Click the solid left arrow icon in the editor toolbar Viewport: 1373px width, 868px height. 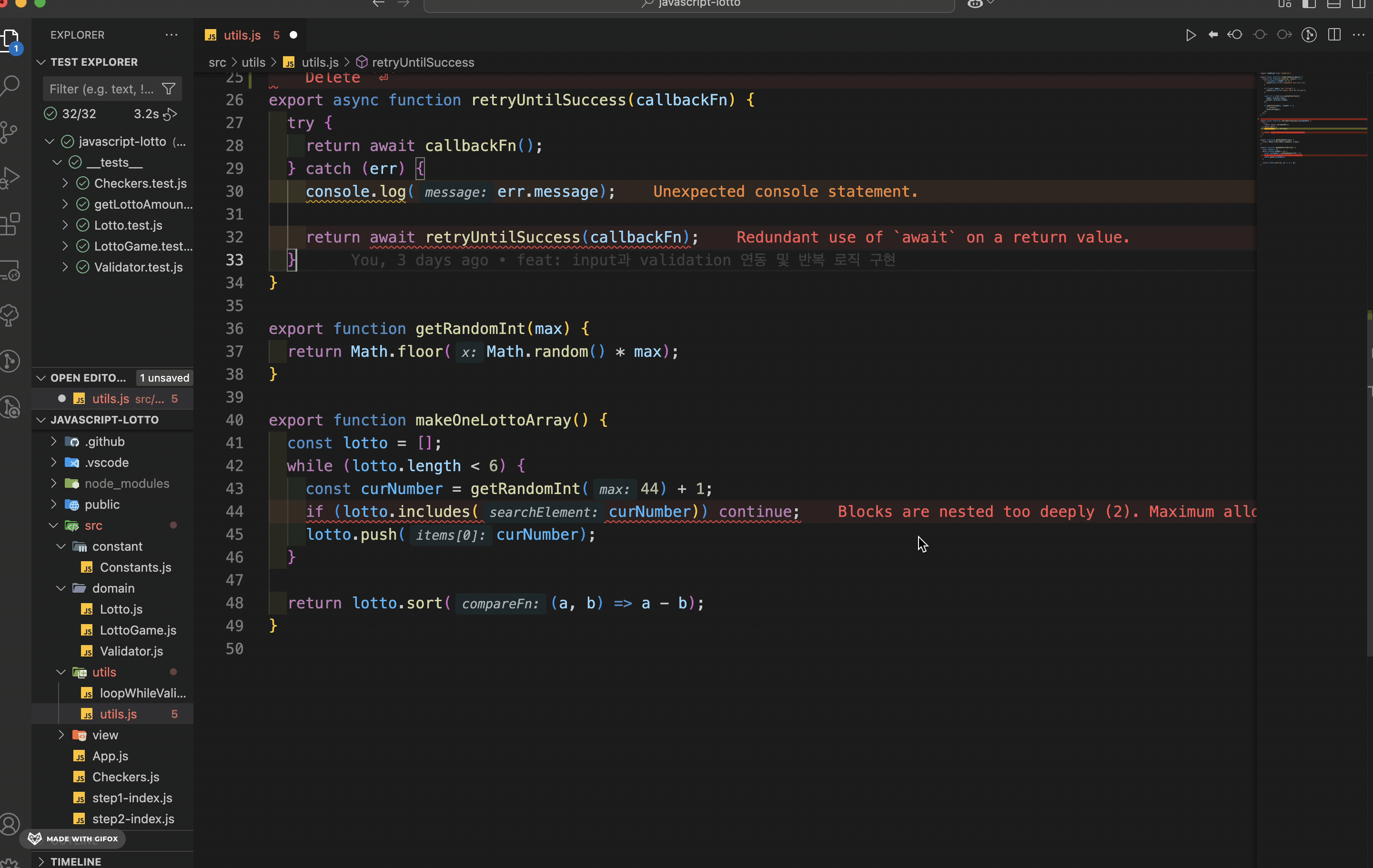(x=1213, y=35)
